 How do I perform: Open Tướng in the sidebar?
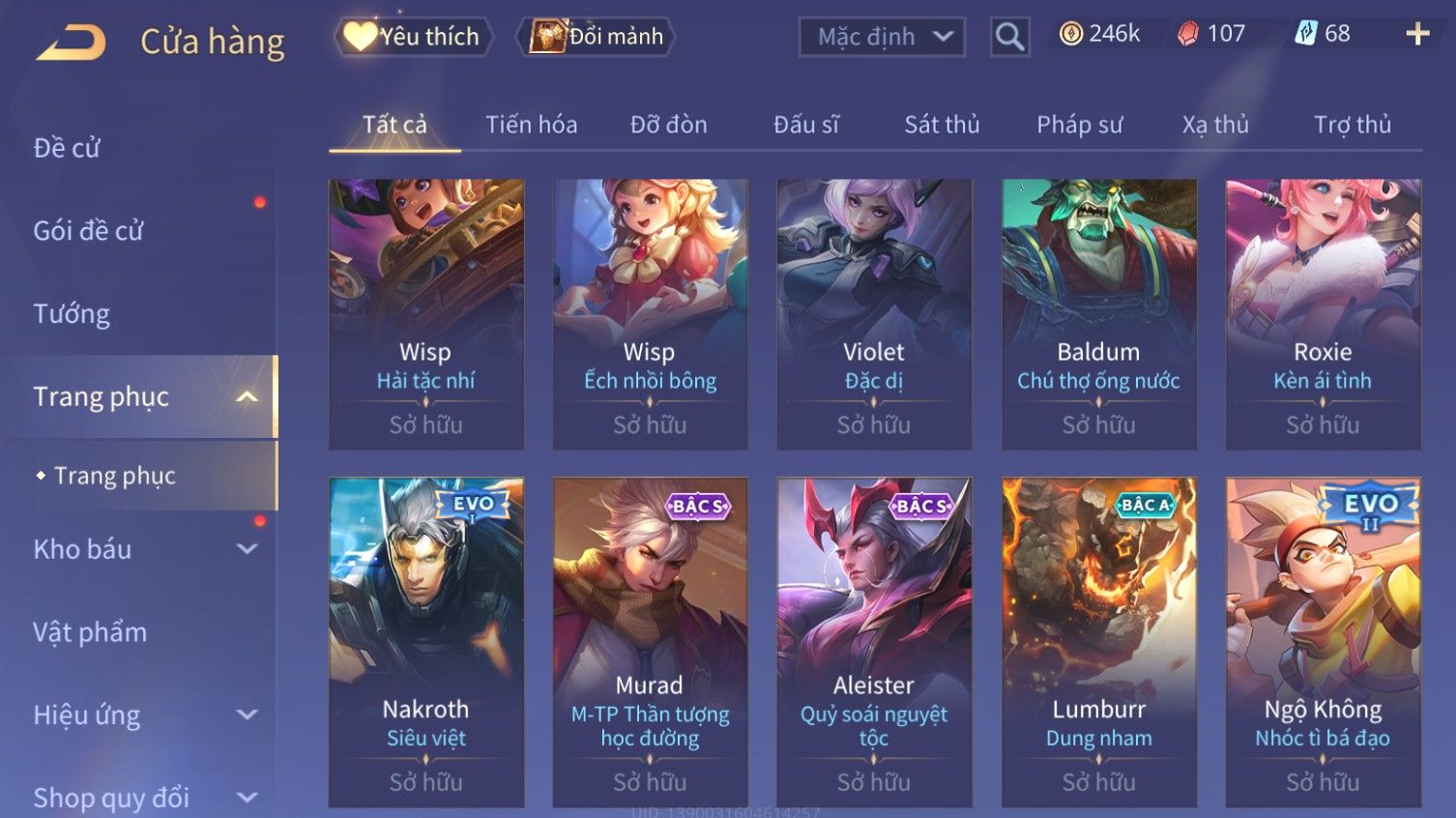72,314
